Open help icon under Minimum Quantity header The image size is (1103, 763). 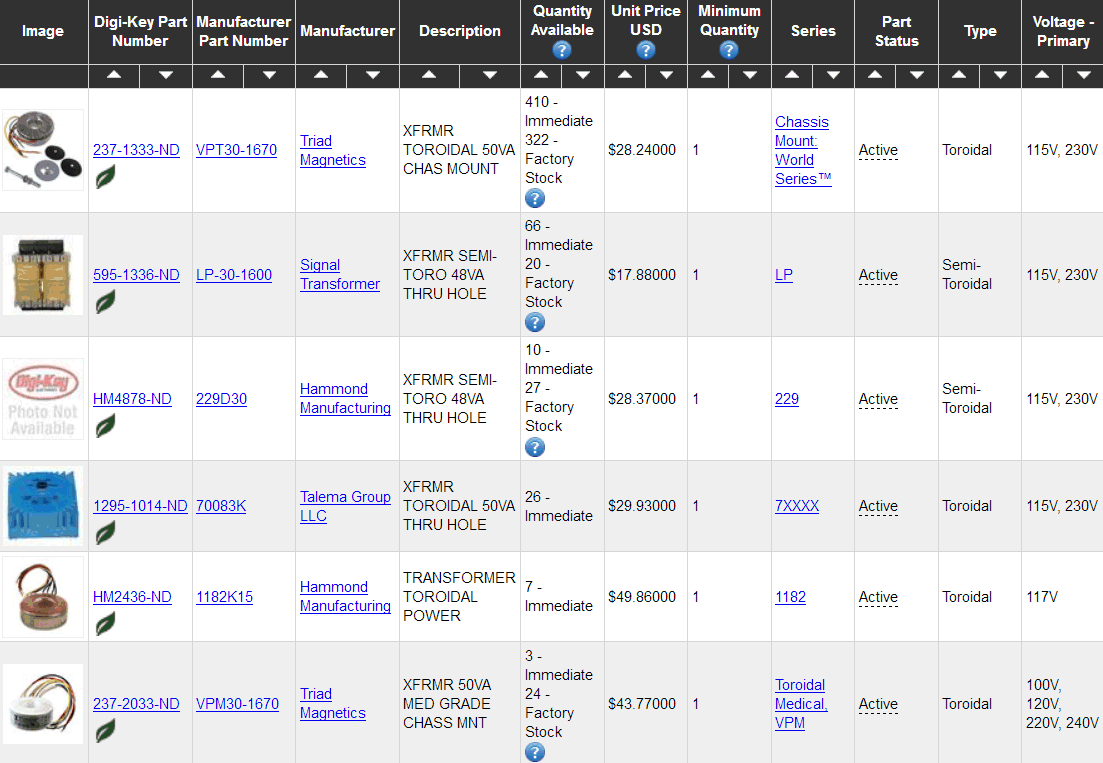click(x=729, y=50)
